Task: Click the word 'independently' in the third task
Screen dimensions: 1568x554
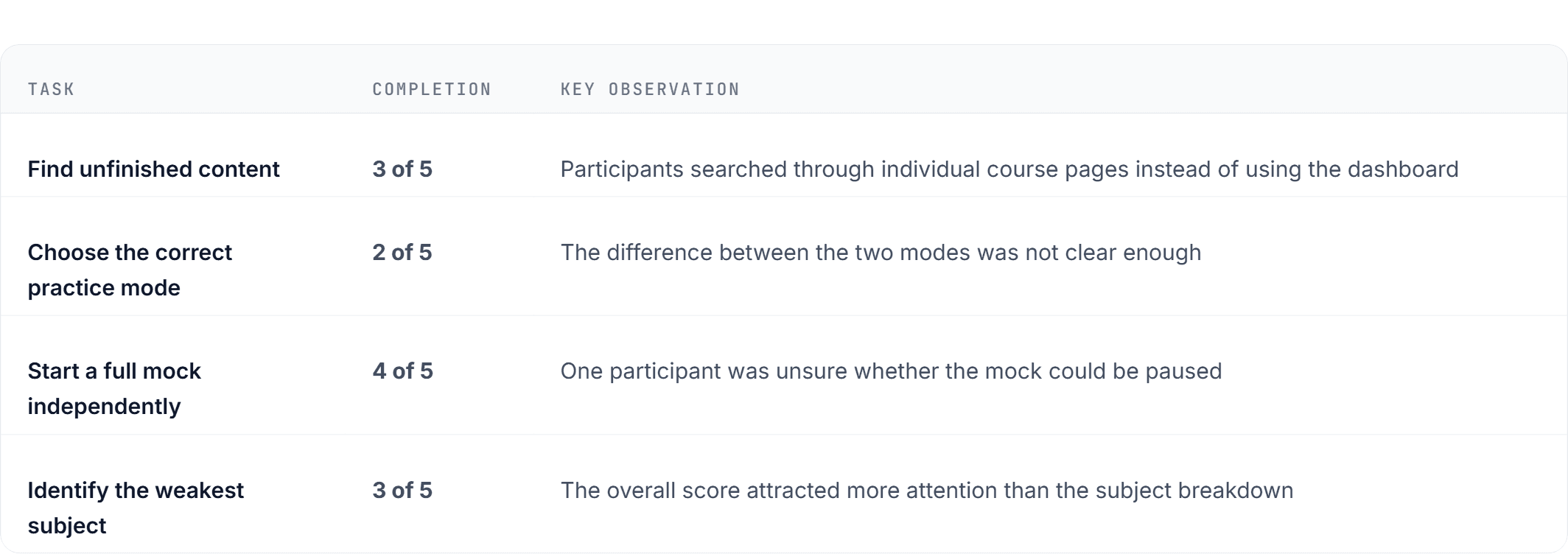Action: (x=104, y=406)
